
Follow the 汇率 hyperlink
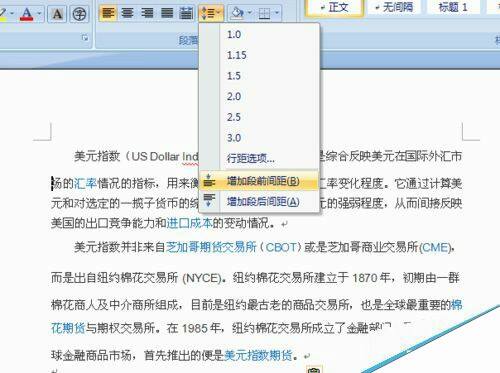click(85, 183)
